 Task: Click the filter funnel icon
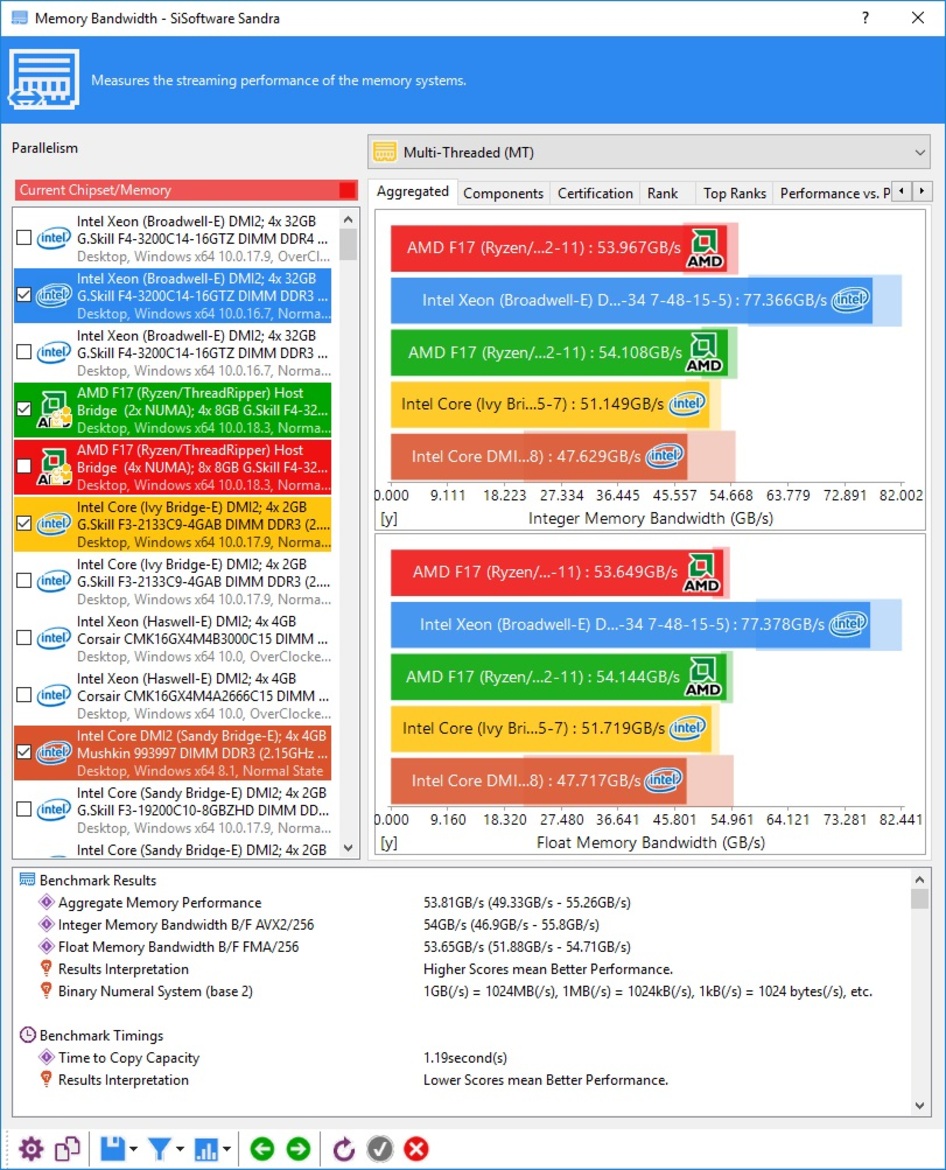[159, 1148]
